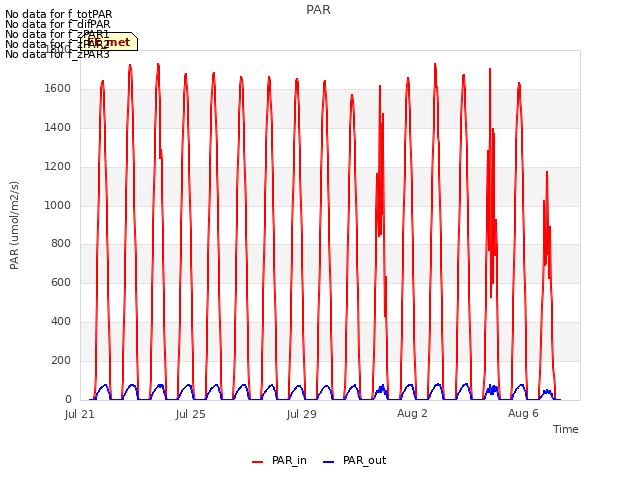This screenshot has height=480, width=640.
Task: Click the y-axis label PAR (umol/m2/s)
Action: pos(14,225)
